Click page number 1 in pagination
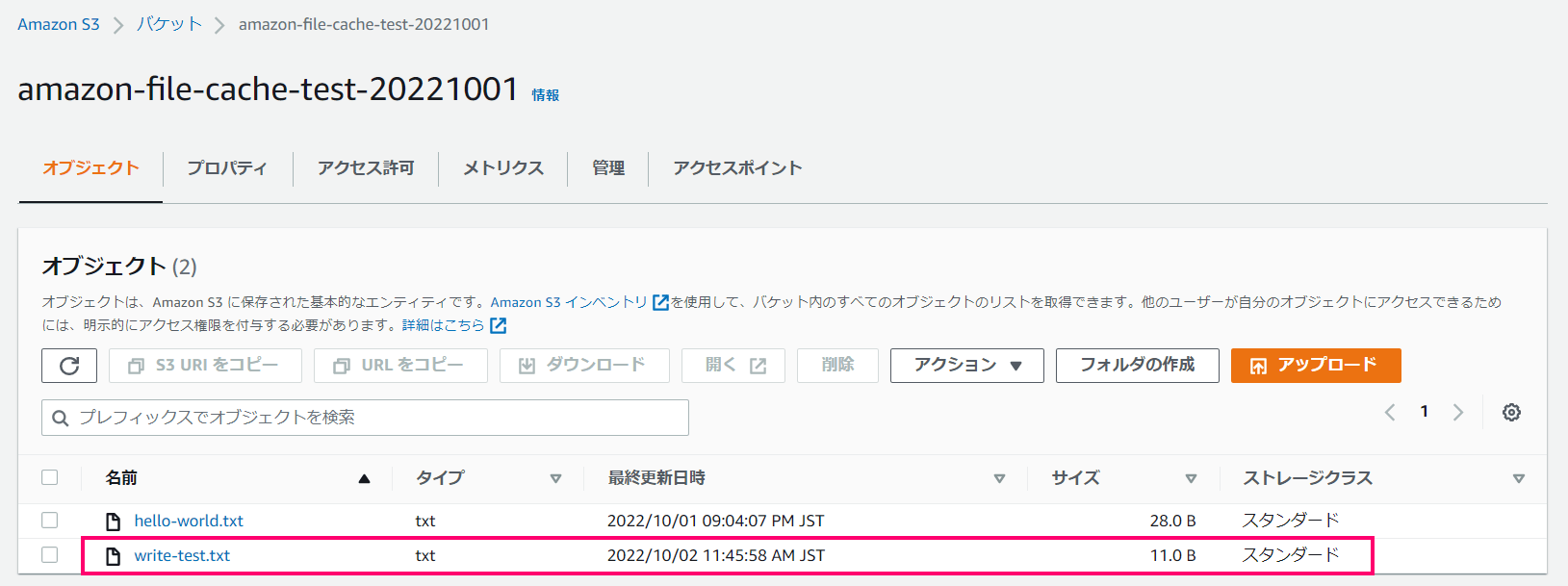 coord(1424,412)
